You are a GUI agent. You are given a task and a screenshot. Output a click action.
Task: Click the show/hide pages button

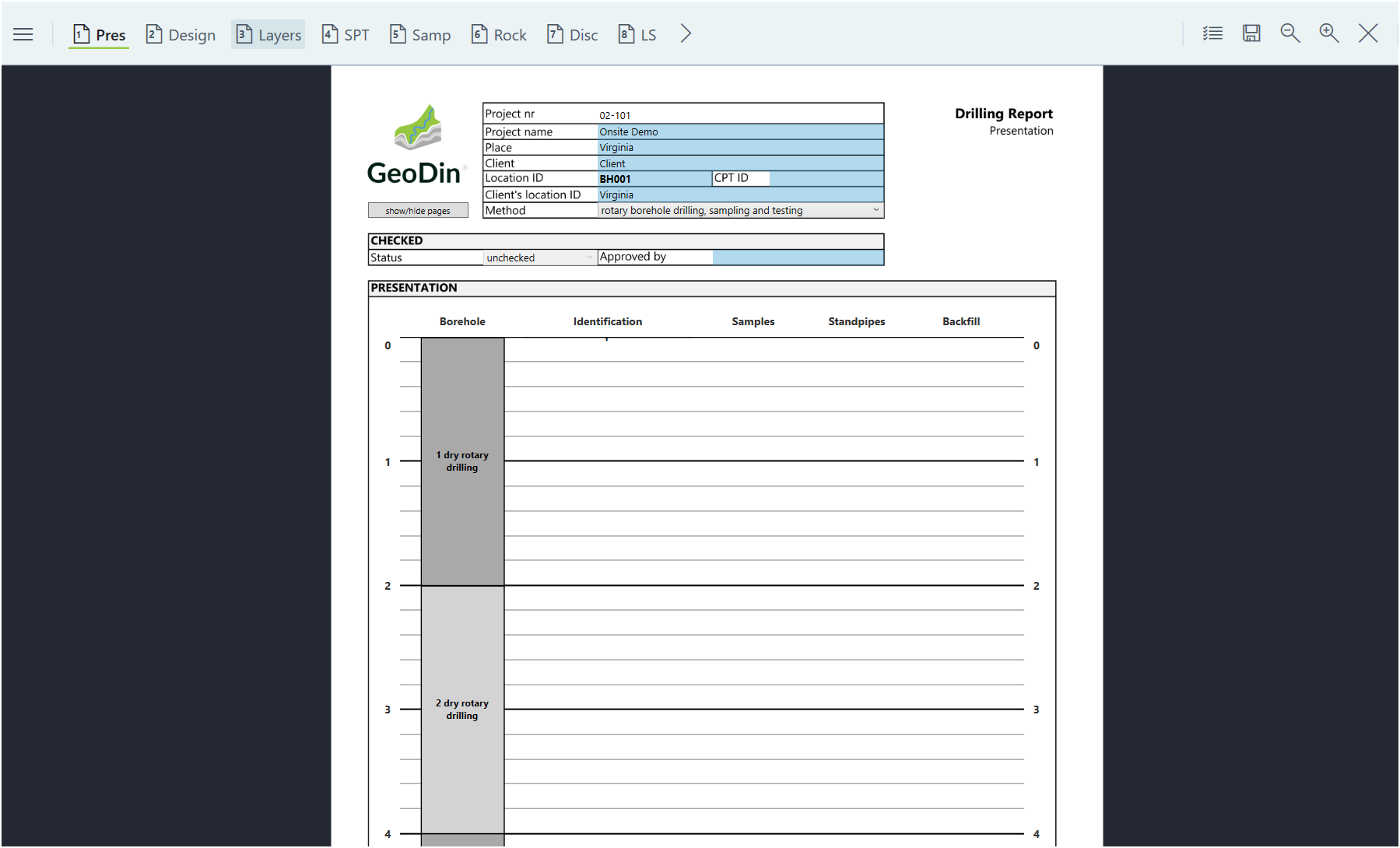[x=418, y=211]
